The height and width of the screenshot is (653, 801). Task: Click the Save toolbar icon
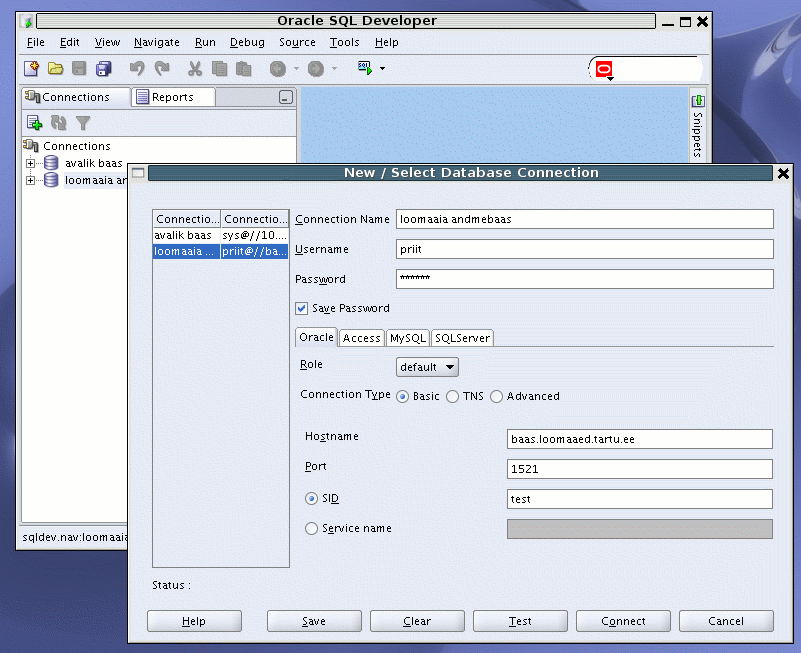click(x=79, y=68)
